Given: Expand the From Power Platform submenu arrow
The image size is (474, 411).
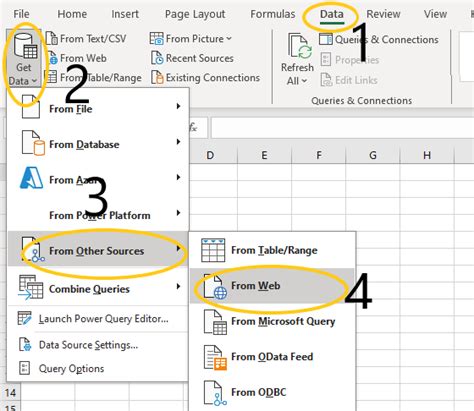Looking at the screenshot, I should click(x=178, y=213).
